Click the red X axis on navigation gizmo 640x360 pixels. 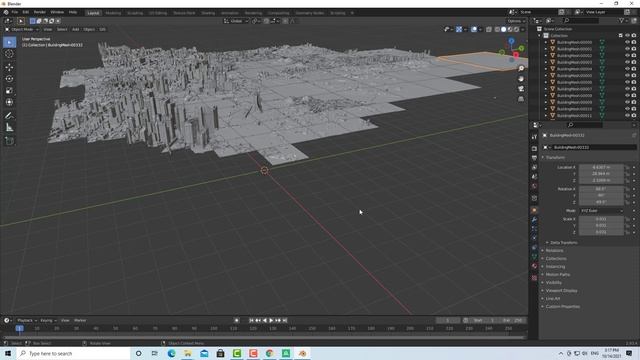coord(516,55)
